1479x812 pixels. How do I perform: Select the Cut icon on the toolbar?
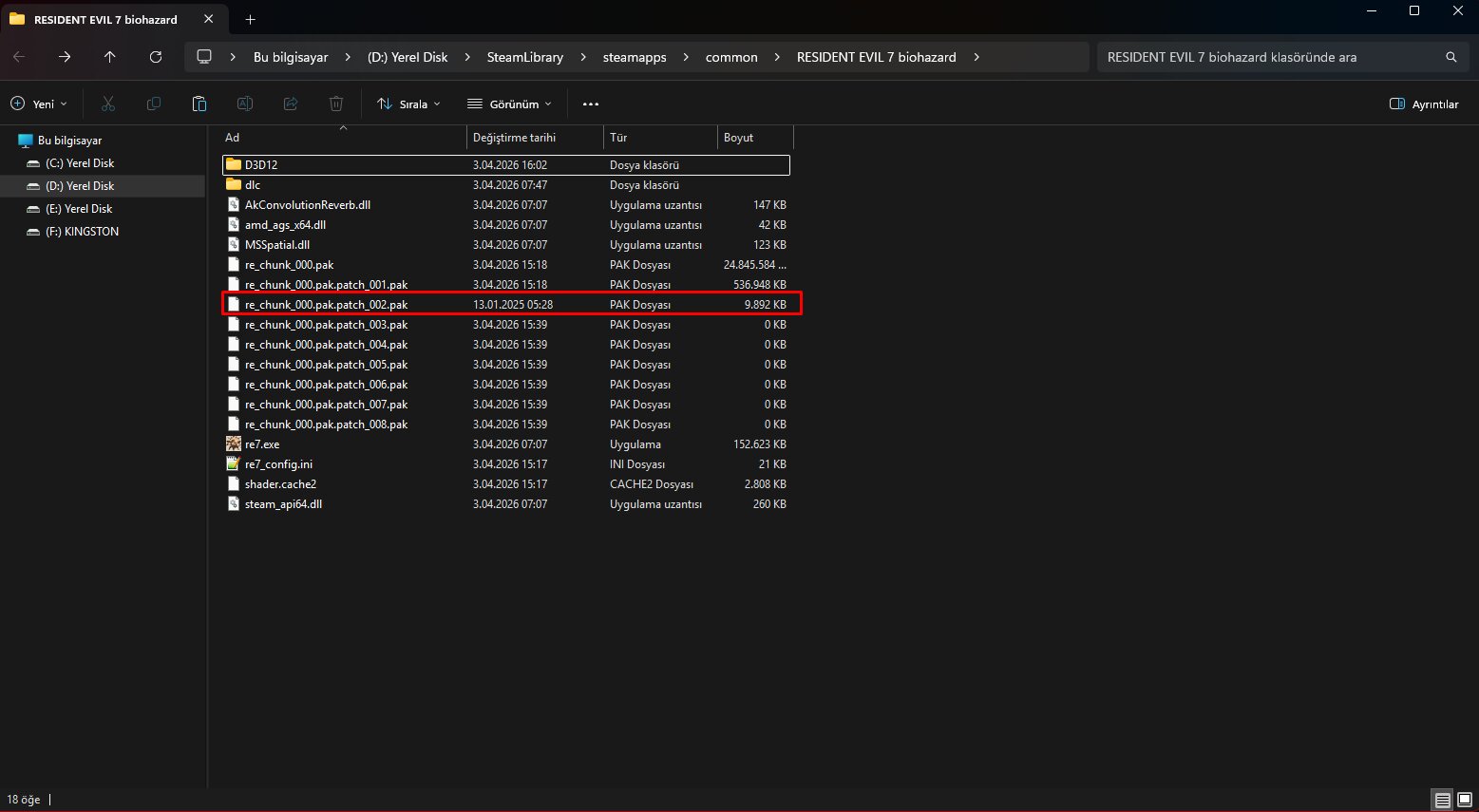point(107,104)
